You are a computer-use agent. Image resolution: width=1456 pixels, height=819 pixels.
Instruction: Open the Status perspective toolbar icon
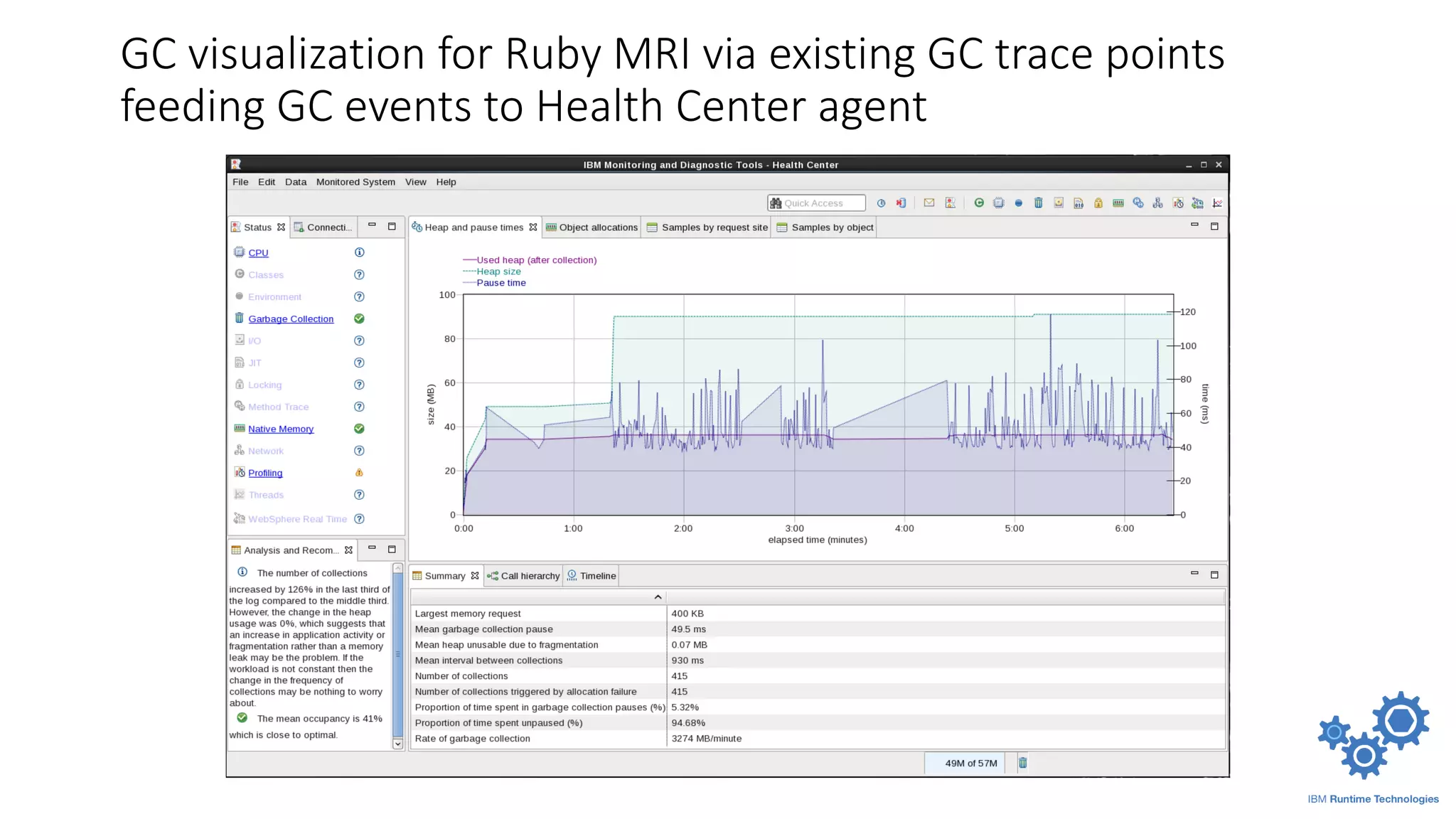click(x=951, y=203)
